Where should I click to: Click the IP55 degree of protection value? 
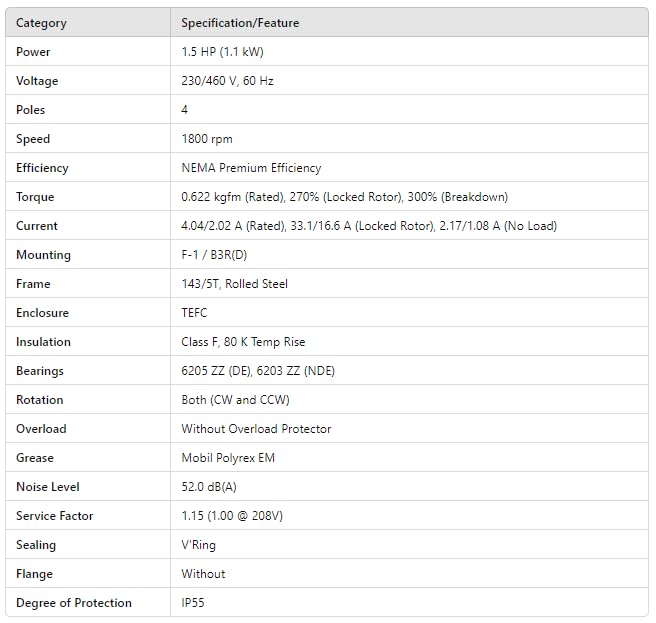click(x=193, y=602)
